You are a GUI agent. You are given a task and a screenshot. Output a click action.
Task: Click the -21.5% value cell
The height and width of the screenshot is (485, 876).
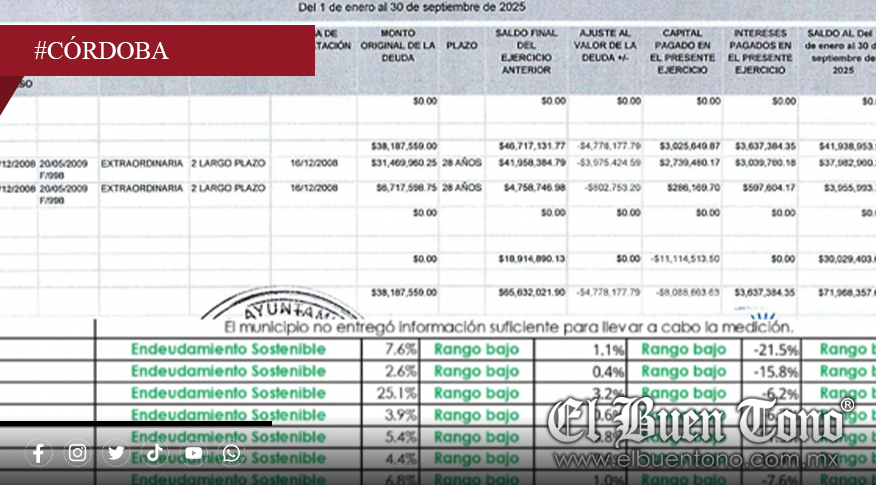pos(774,349)
